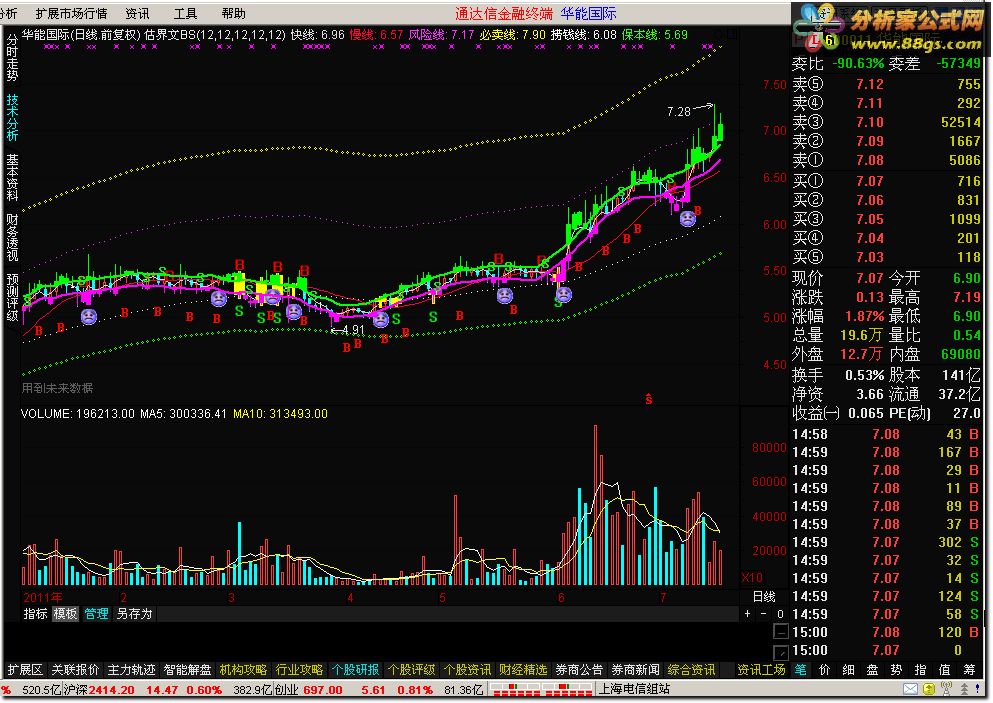Select the 势 tab in quote panel

pos(897,670)
